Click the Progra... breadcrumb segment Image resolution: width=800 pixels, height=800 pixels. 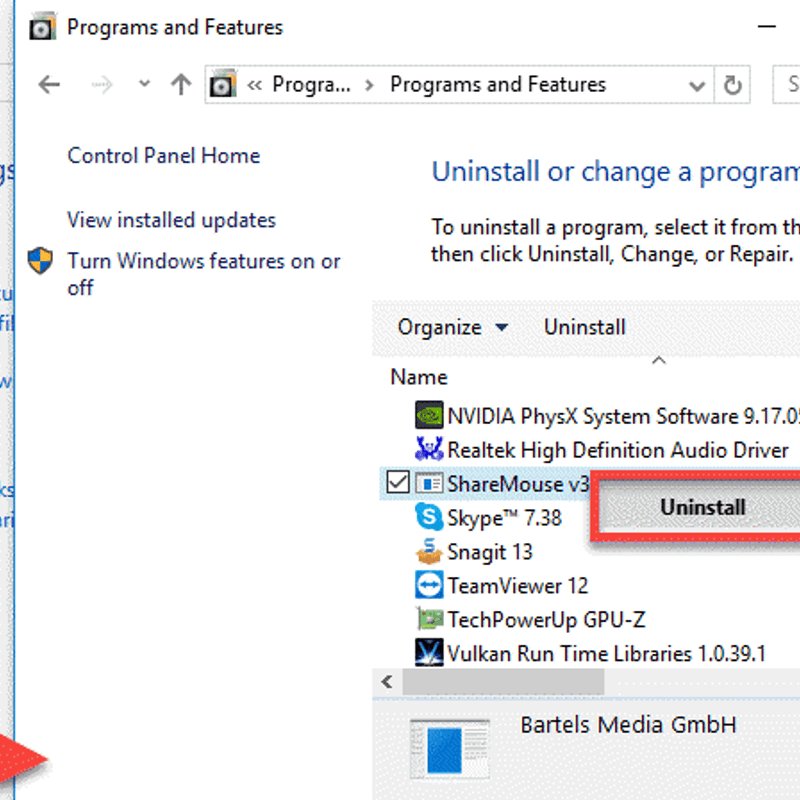(311, 85)
